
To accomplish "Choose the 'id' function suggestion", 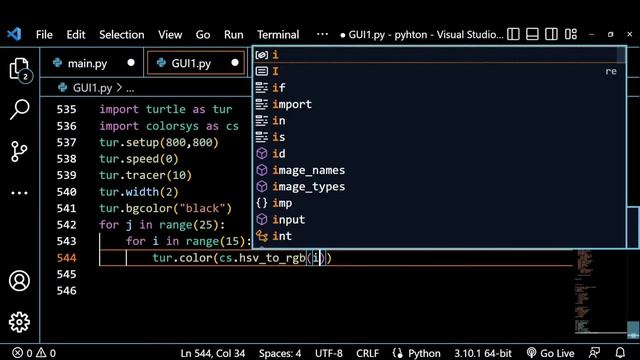I will 439,153.
